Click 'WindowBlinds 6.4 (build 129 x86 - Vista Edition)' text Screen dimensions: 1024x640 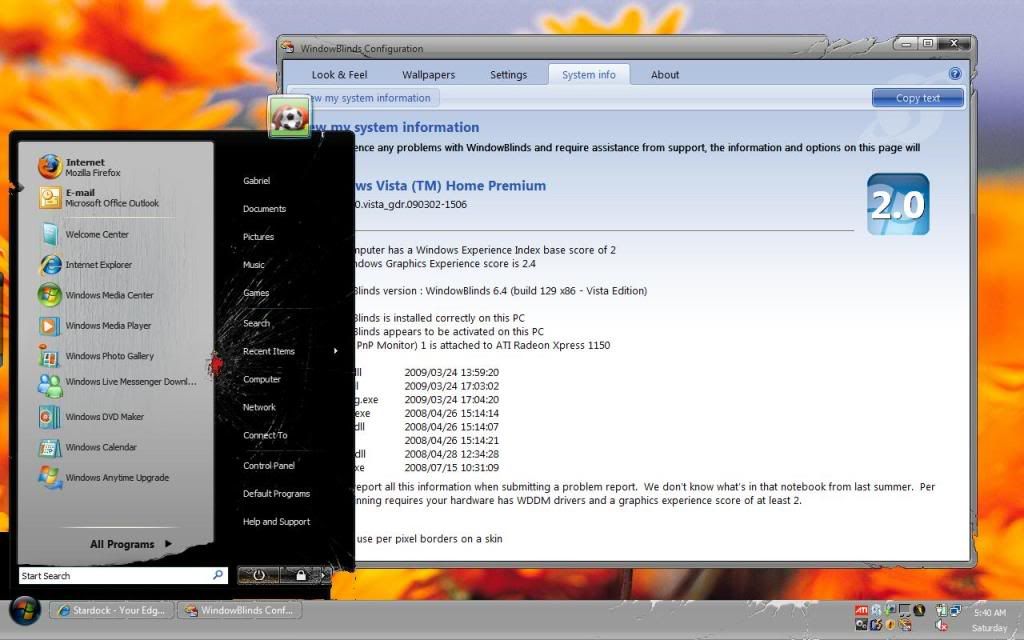536,291
